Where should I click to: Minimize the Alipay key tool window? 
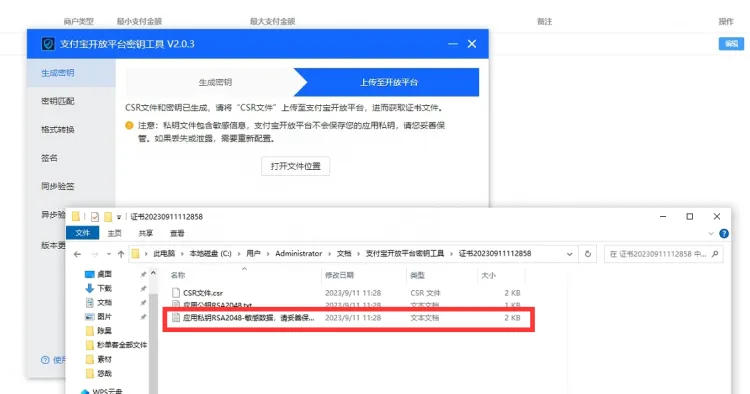click(x=452, y=44)
